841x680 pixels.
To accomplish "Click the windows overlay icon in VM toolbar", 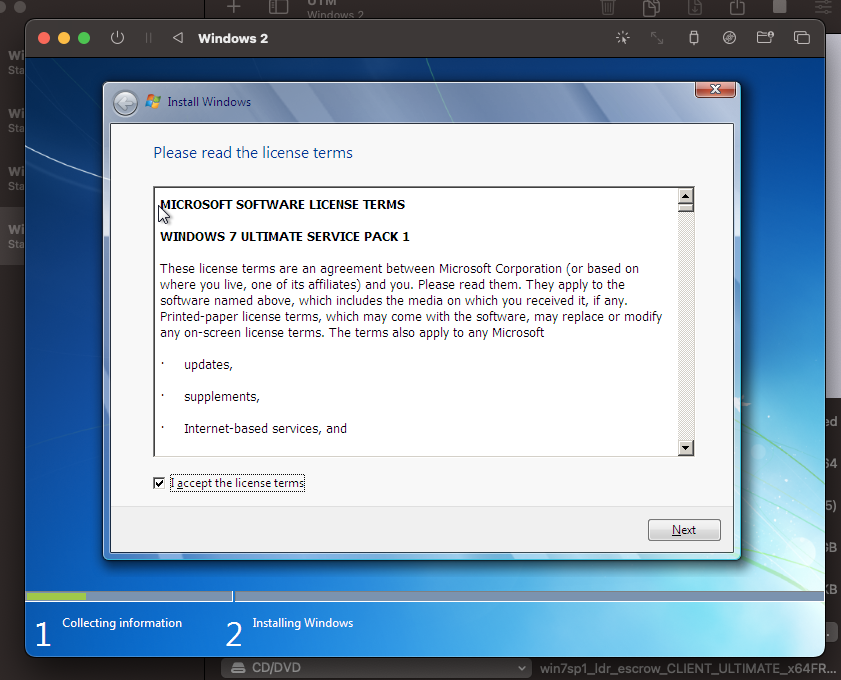I will (802, 38).
